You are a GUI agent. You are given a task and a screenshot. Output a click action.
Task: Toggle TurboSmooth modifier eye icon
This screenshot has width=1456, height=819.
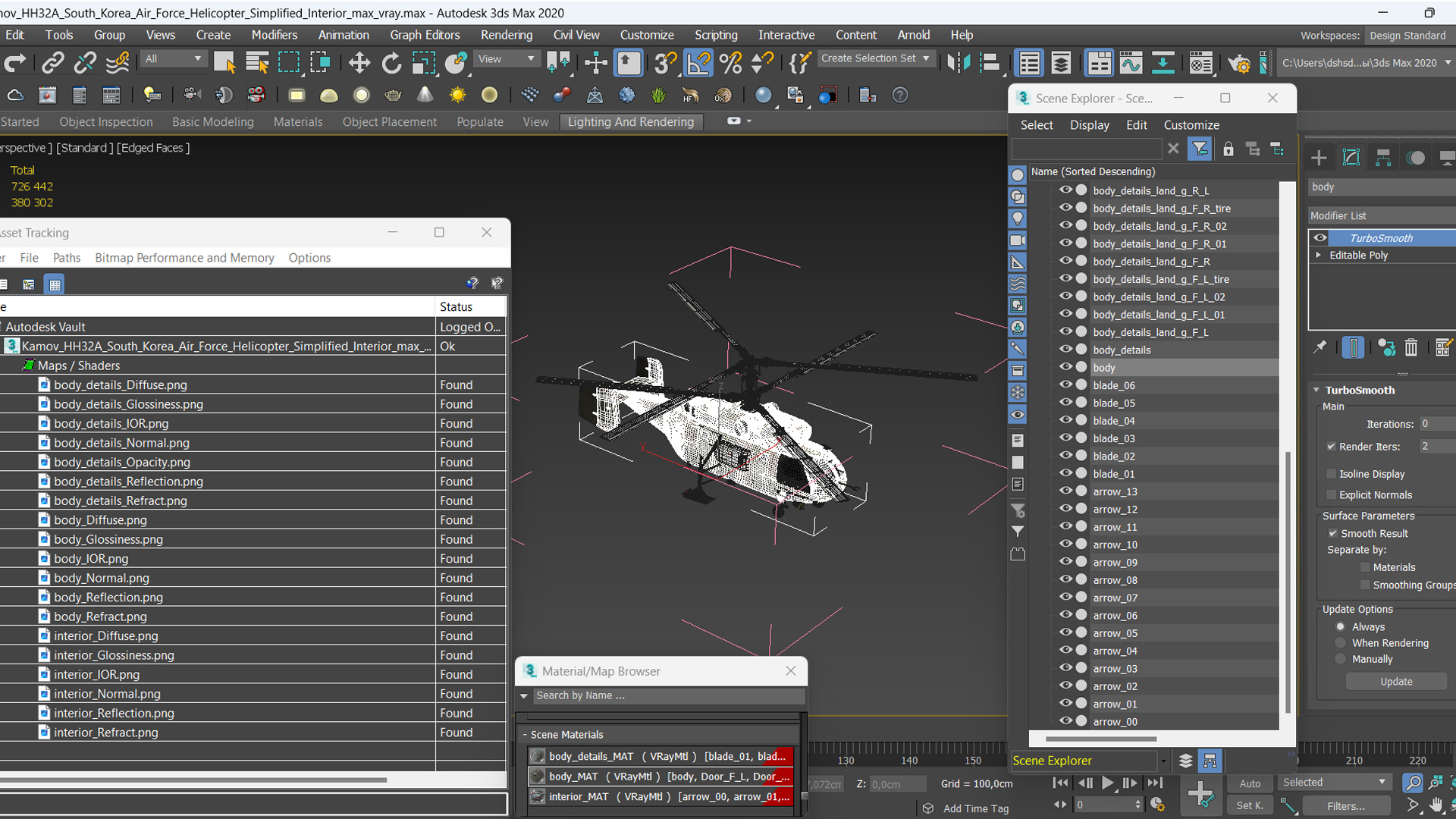click(1320, 237)
